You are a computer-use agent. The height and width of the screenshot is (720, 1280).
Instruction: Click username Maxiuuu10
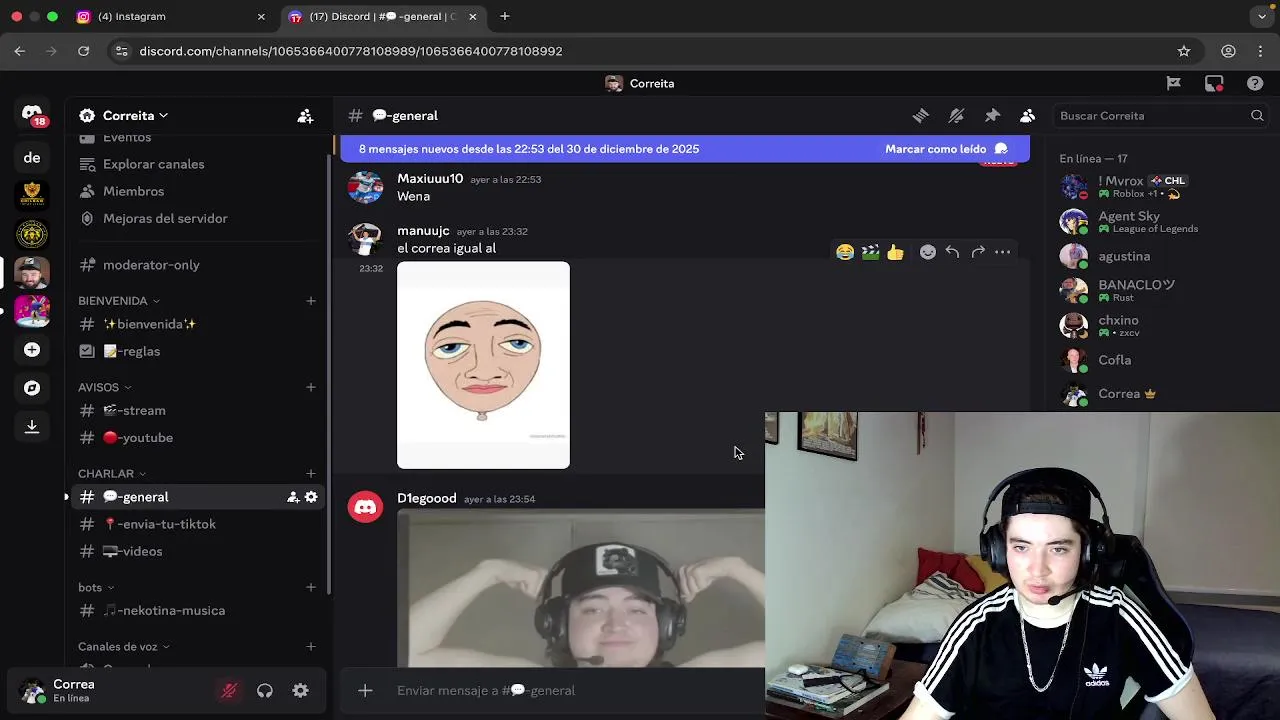[430, 178]
